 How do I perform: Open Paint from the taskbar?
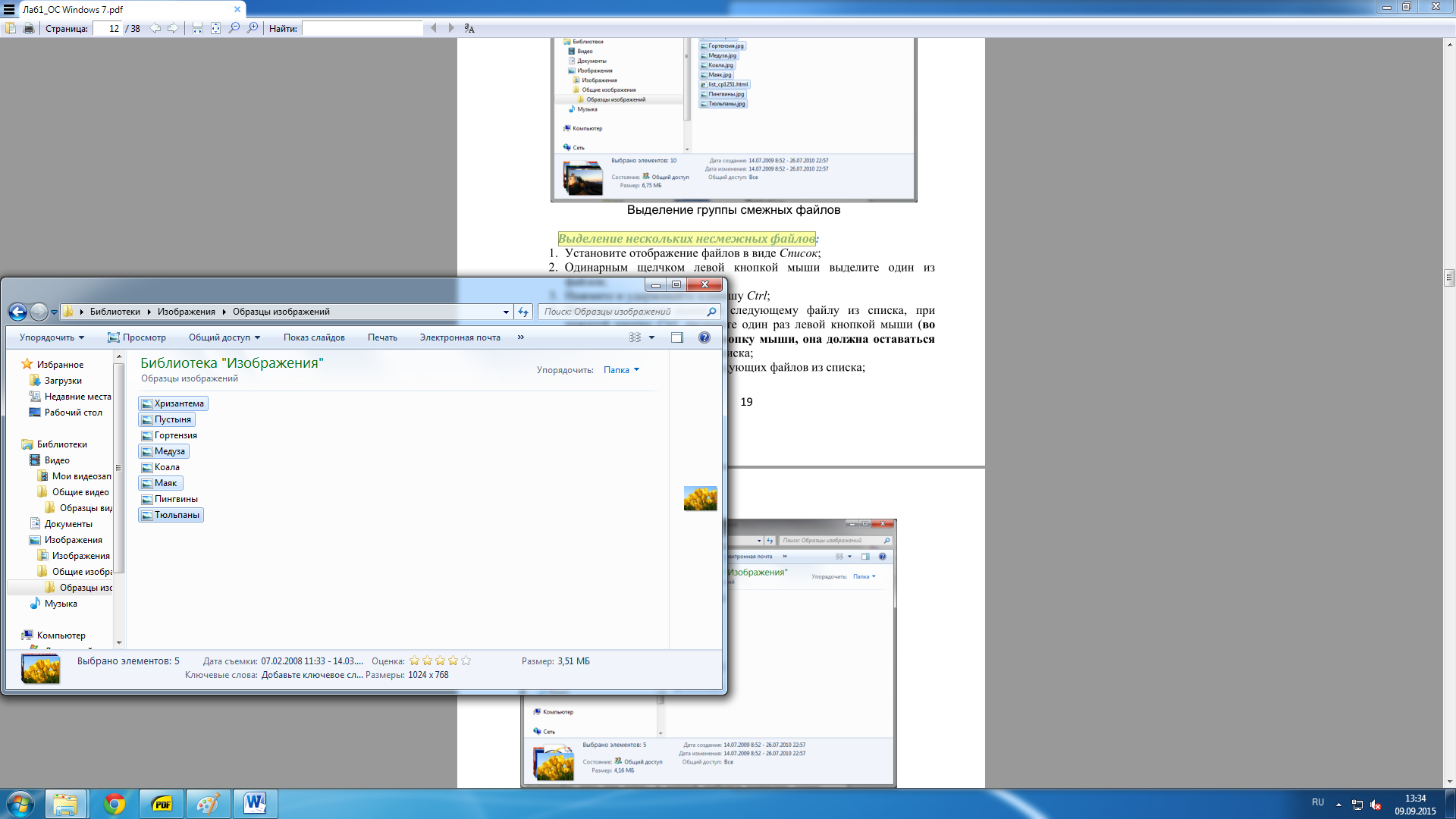click(209, 804)
